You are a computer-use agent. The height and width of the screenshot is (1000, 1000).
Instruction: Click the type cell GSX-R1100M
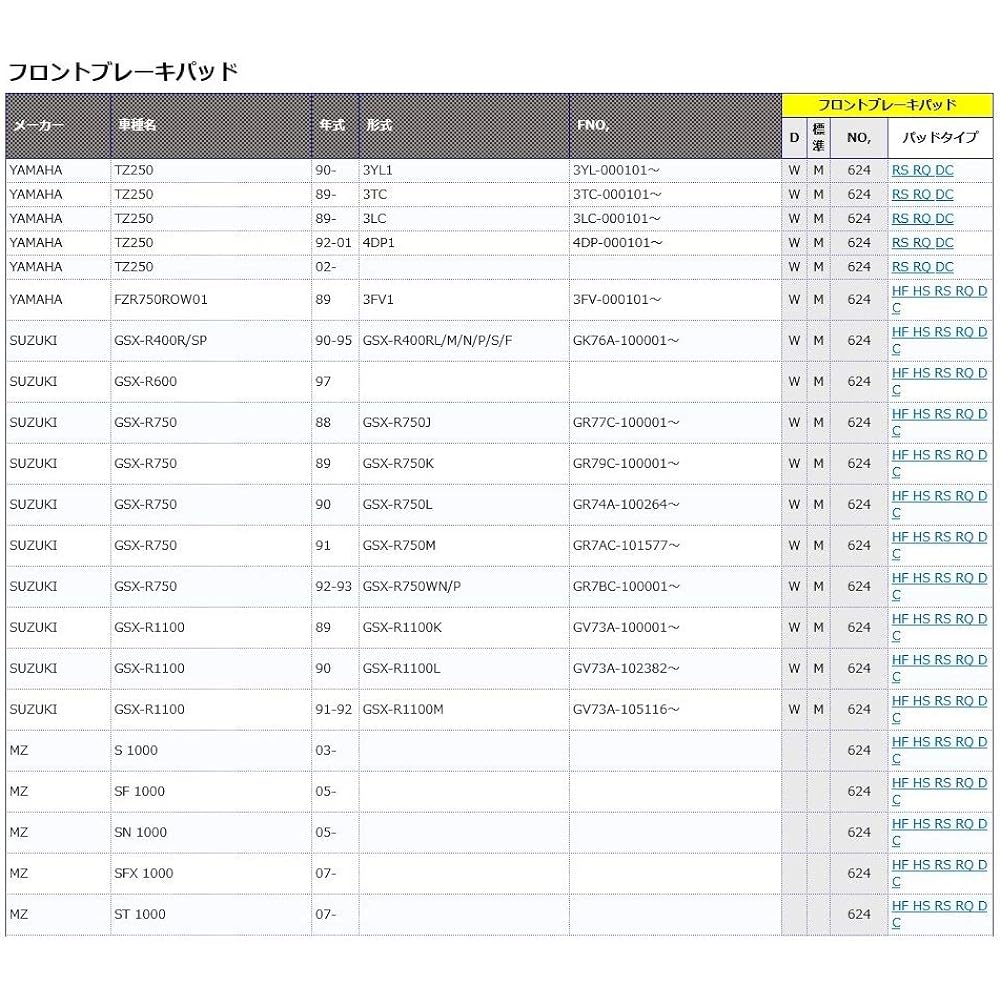402,709
